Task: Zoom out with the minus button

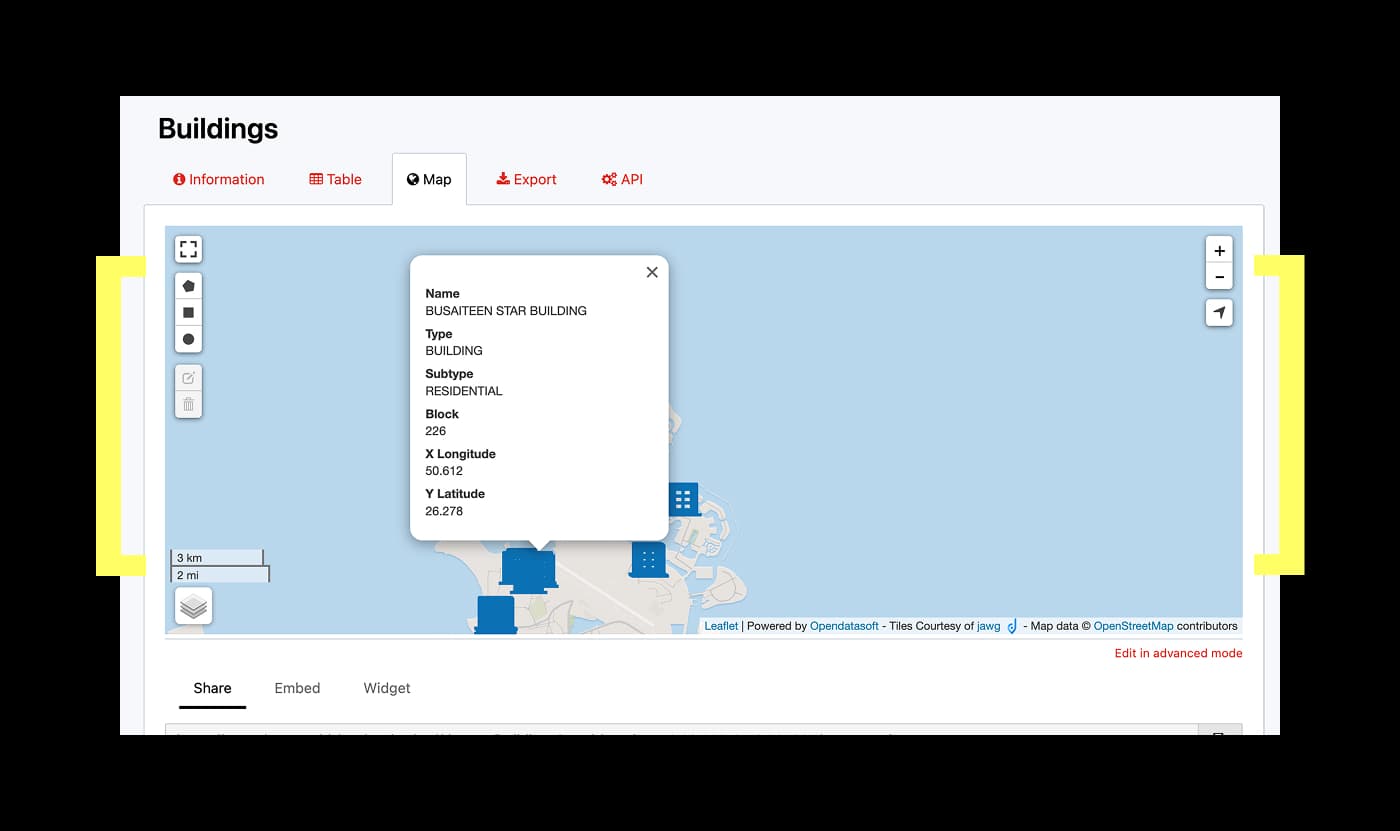Action: pyautogui.click(x=1219, y=277)
